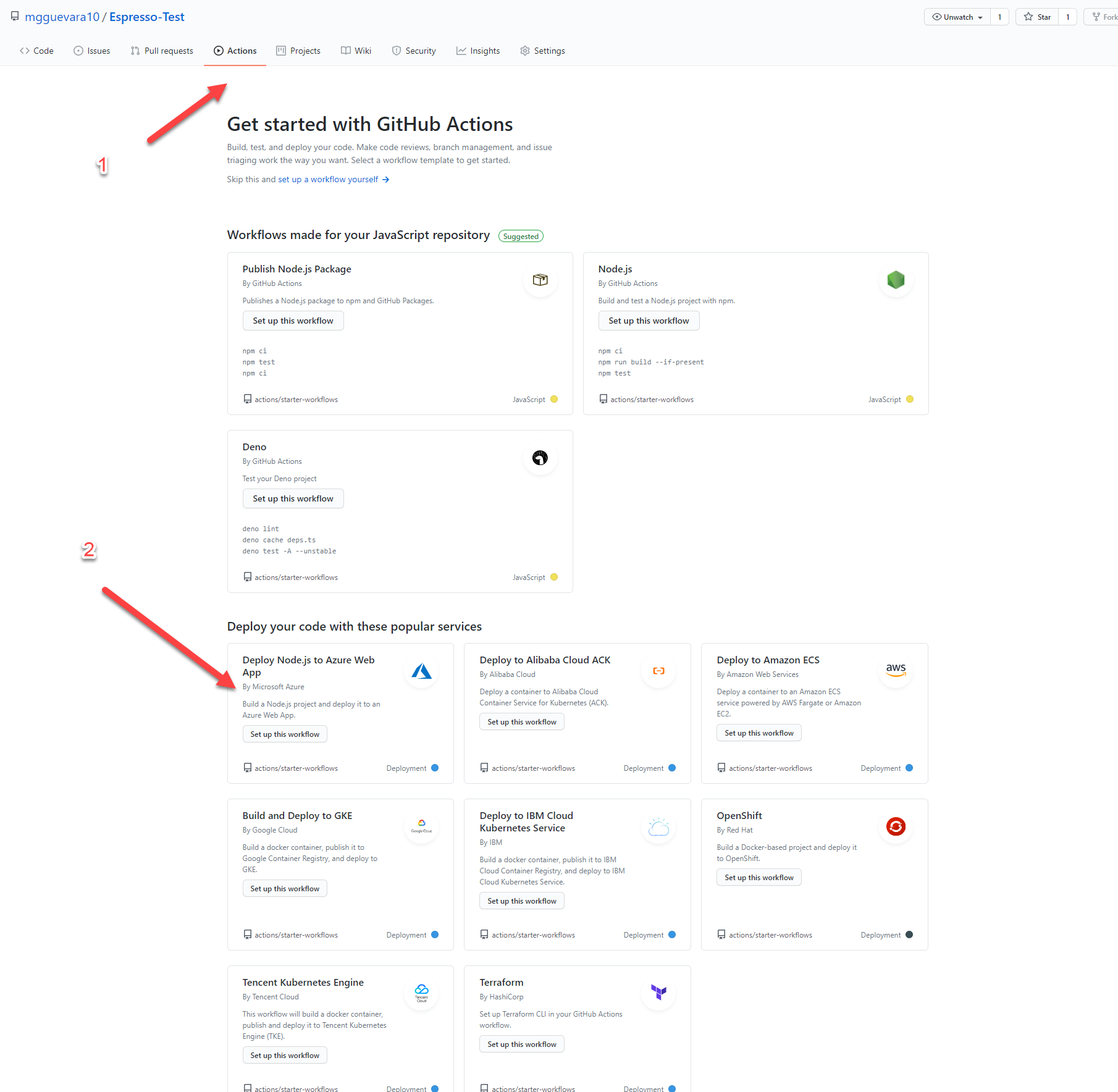This screenshot has height=1092, width=1118.
Task: Open actions/starter-workflows link on Deno card
Action: pyautogui.click(x=296, y=577)
